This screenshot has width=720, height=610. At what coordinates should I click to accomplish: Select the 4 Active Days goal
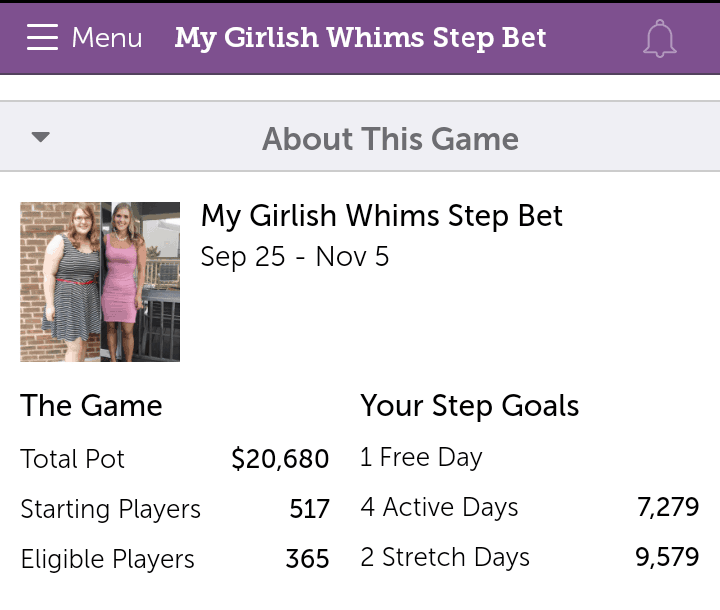point(529,507)
